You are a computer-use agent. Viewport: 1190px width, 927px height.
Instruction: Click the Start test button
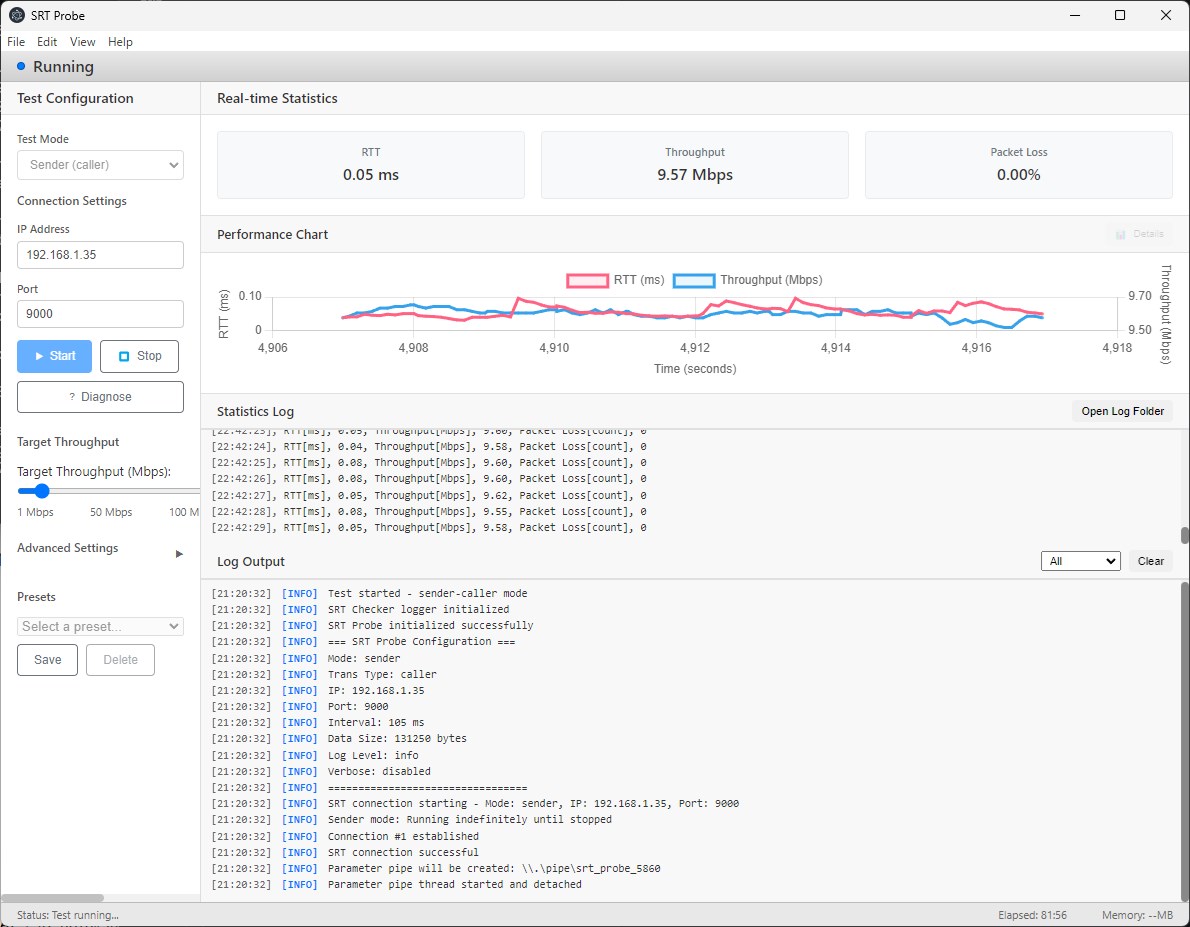click(x=55, y=356)
